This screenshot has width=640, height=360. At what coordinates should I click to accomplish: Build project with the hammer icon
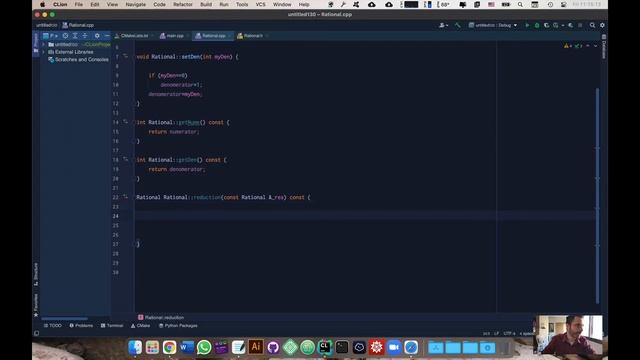(x=458, y=25)
